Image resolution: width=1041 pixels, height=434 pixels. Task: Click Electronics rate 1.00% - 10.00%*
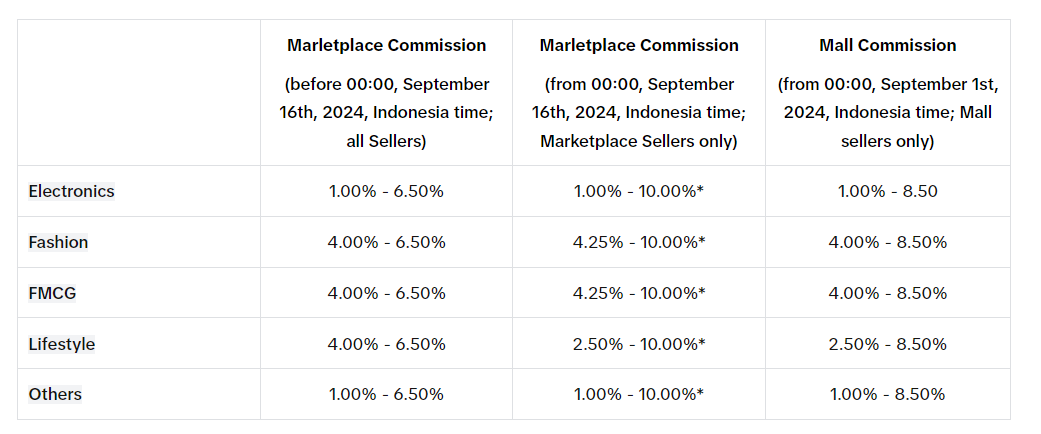click(x=639, y=191)
